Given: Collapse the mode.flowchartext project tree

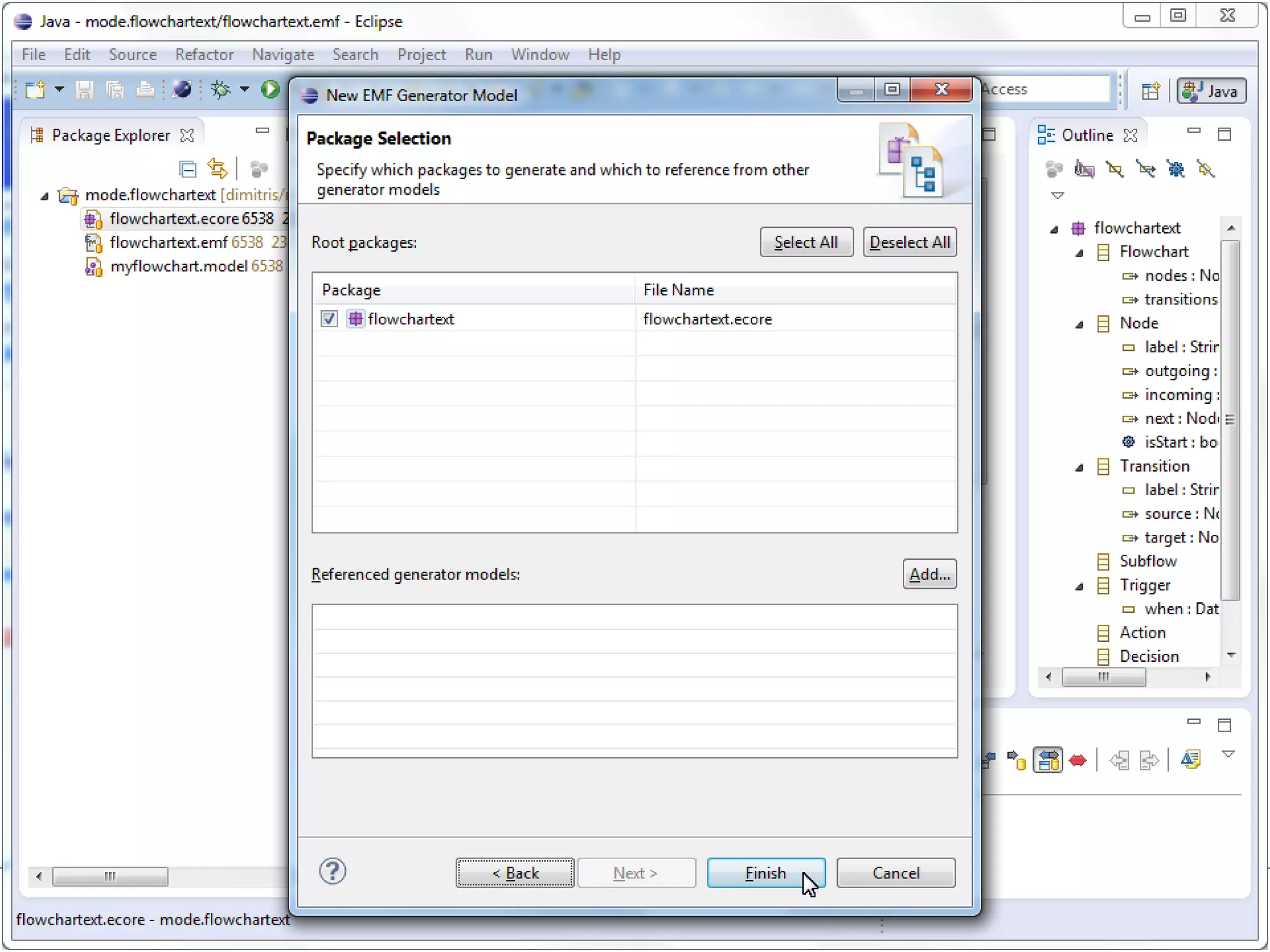Looking at the screenshot, I should (45, 196).
